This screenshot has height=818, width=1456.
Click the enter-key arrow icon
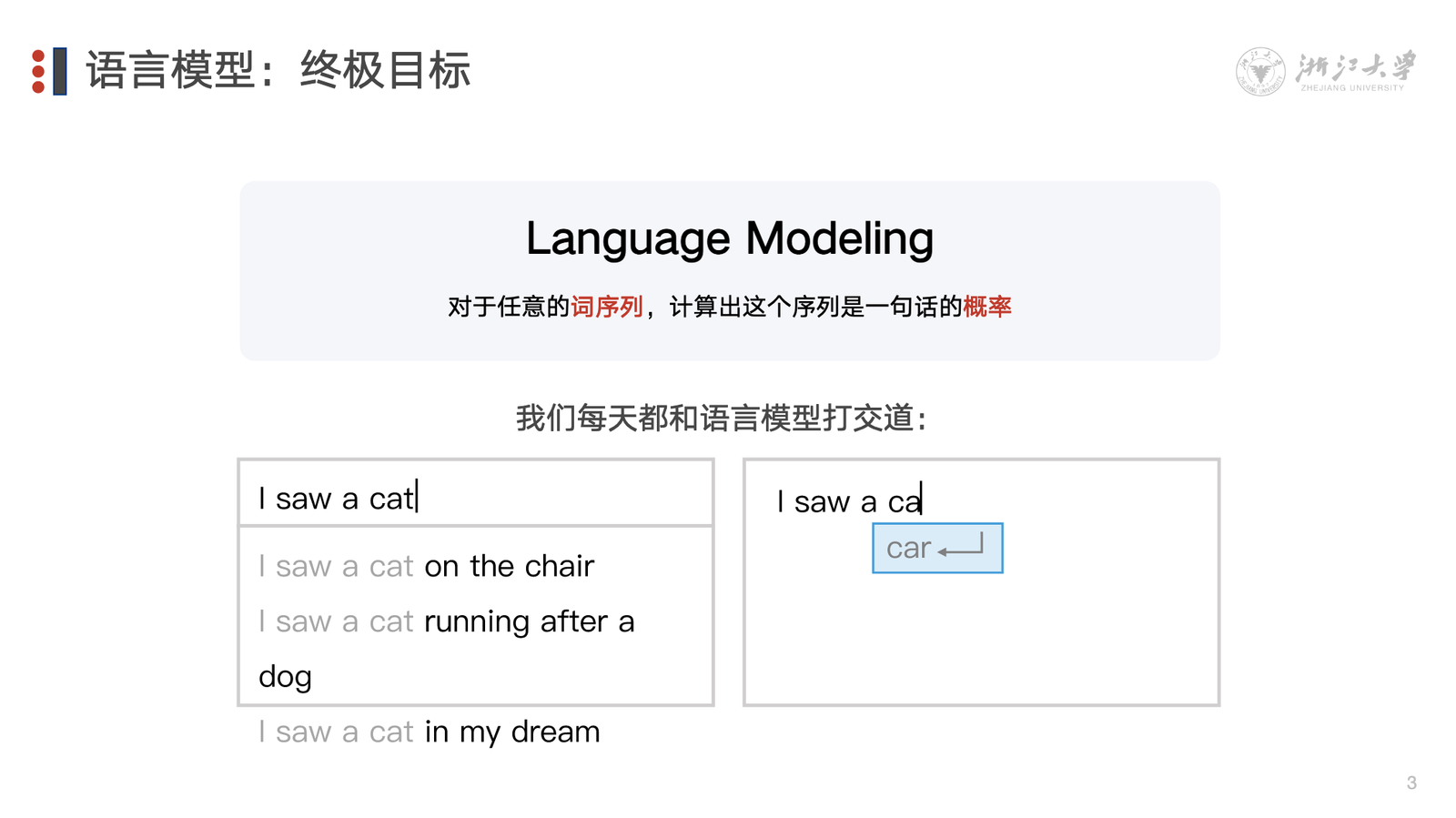pos(961,548)
